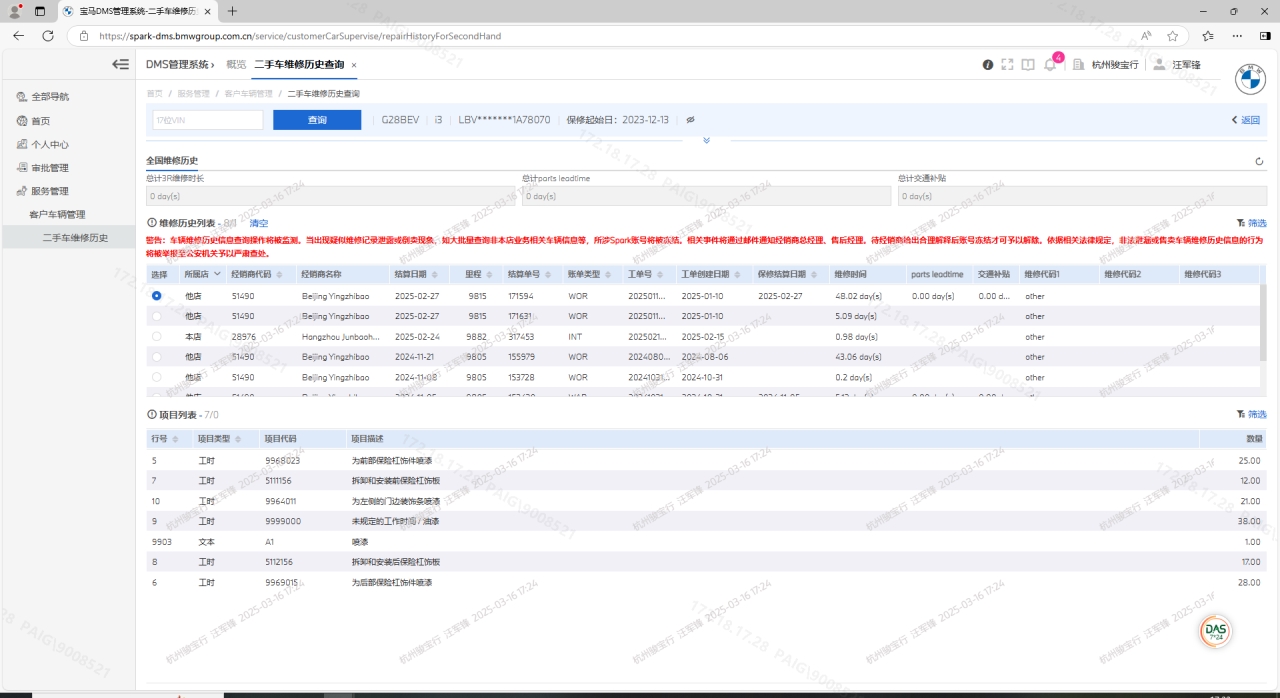Click the 17位VIN input field
This screenshot has height=698, width=1280.
[207, 120]
